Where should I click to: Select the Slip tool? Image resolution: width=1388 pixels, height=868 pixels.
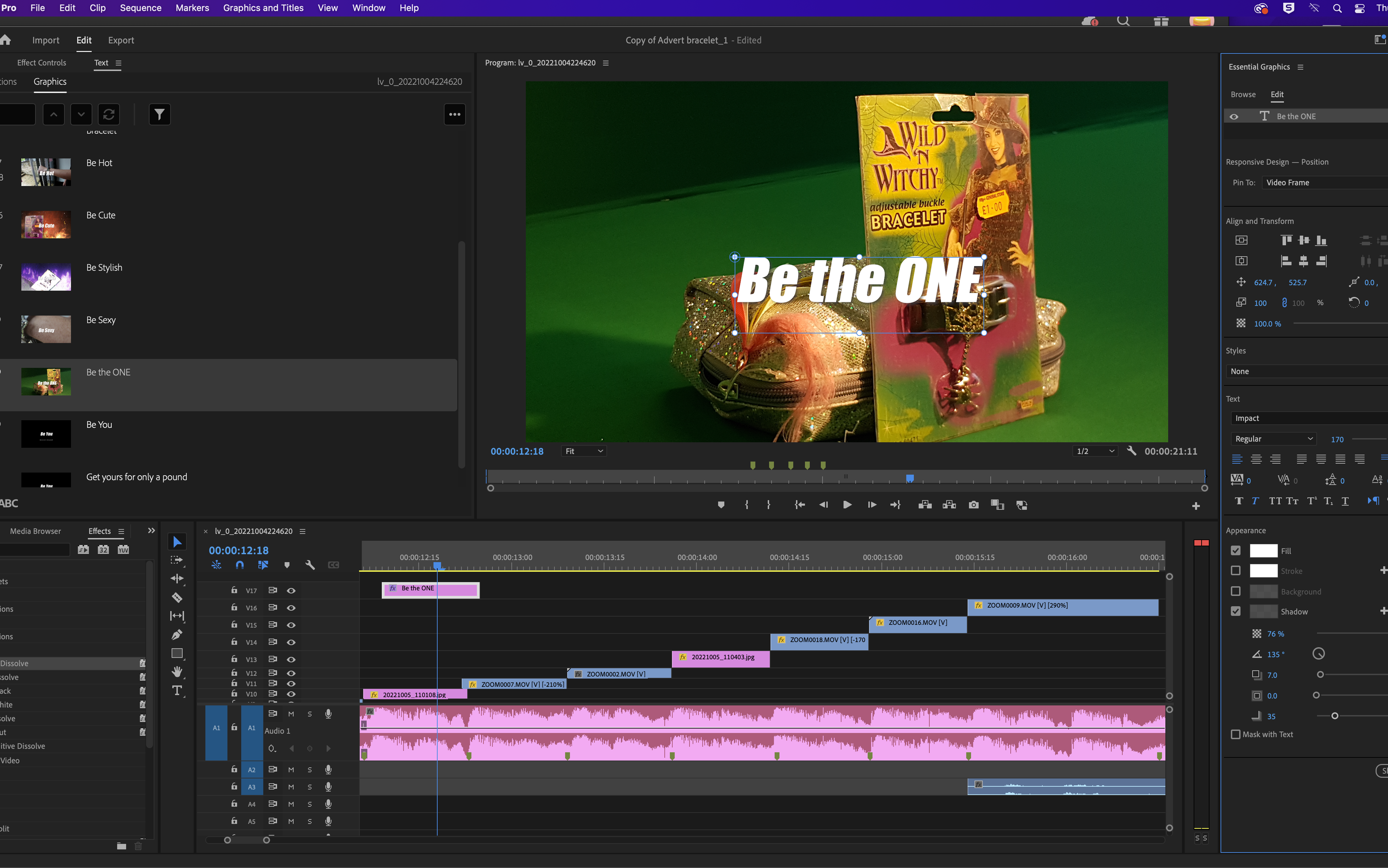[x=177, y=616]
